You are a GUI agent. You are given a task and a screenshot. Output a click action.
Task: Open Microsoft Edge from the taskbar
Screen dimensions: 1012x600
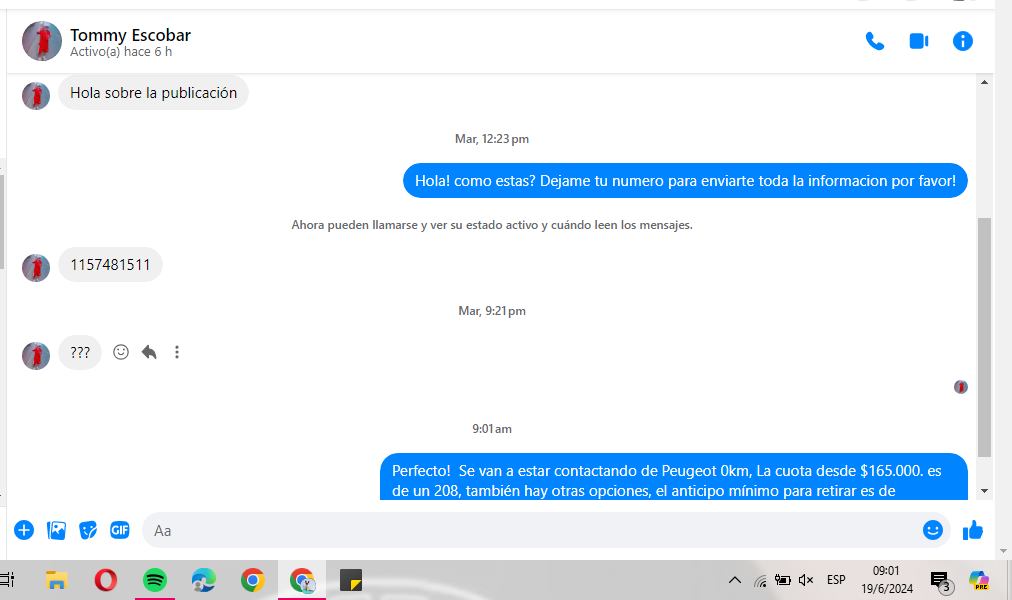(x=204, y=580)
